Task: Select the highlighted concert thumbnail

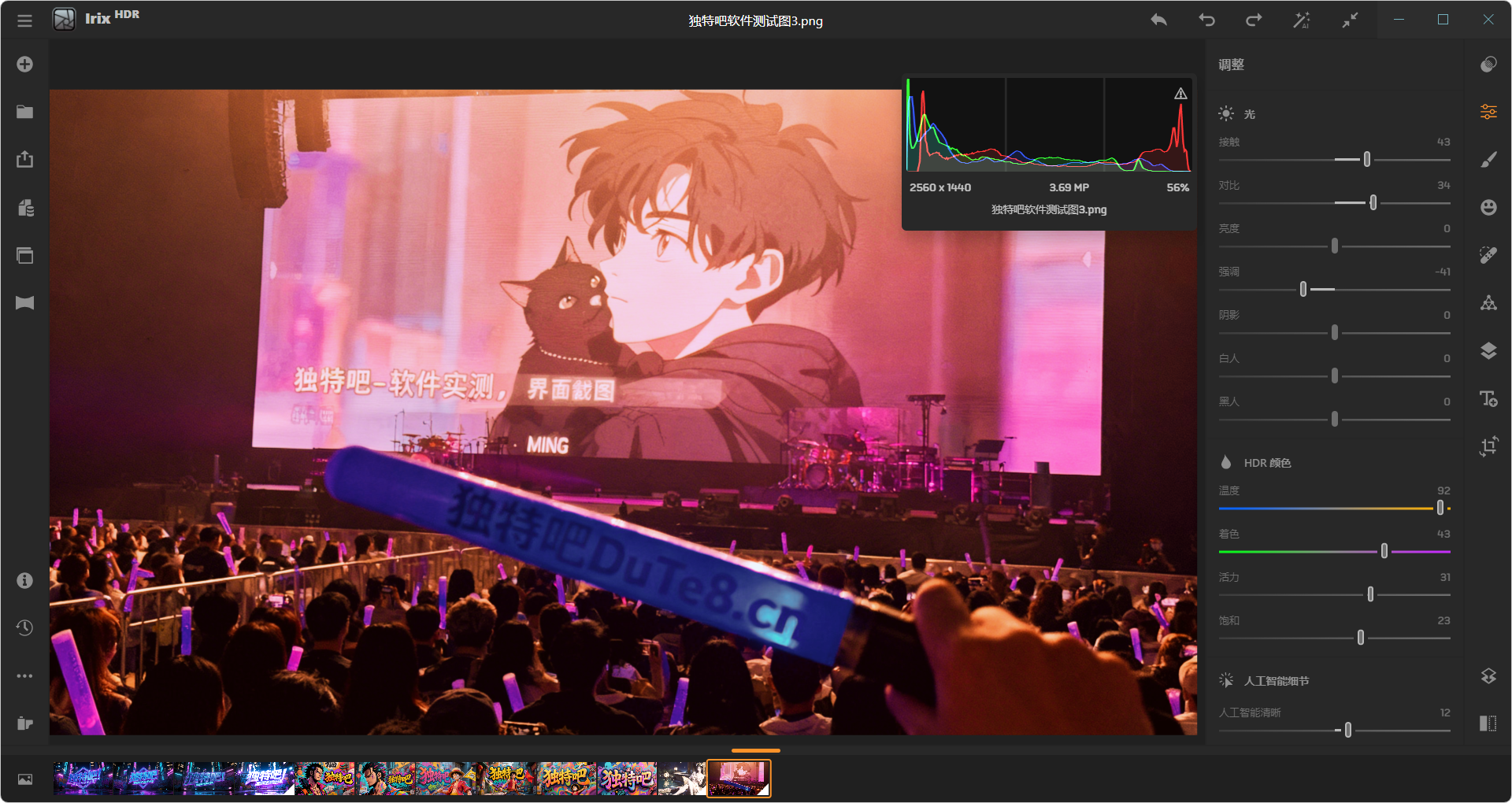Action: tap(739, 778)
